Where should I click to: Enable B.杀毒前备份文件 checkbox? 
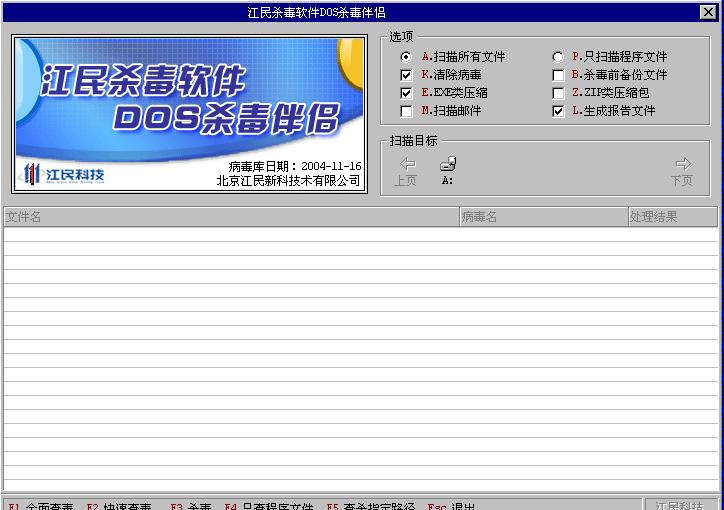pos(558,75)
